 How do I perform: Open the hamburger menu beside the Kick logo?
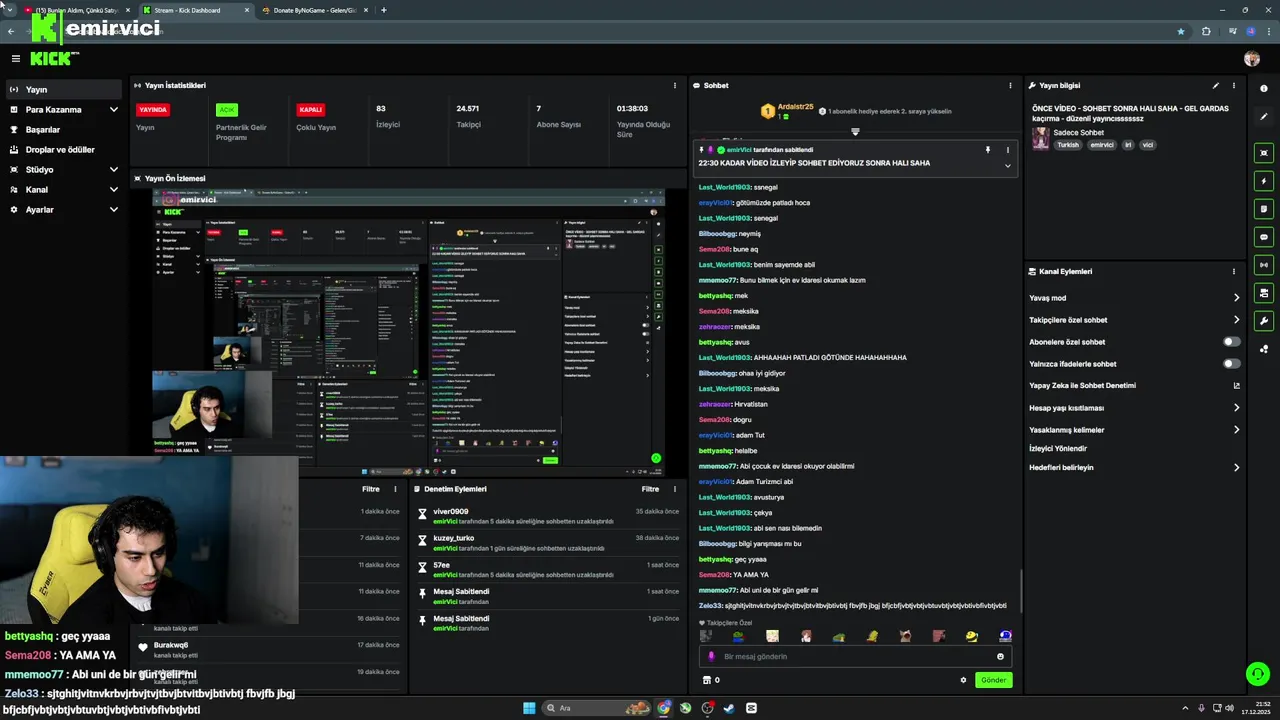click(x=15, y=59)
